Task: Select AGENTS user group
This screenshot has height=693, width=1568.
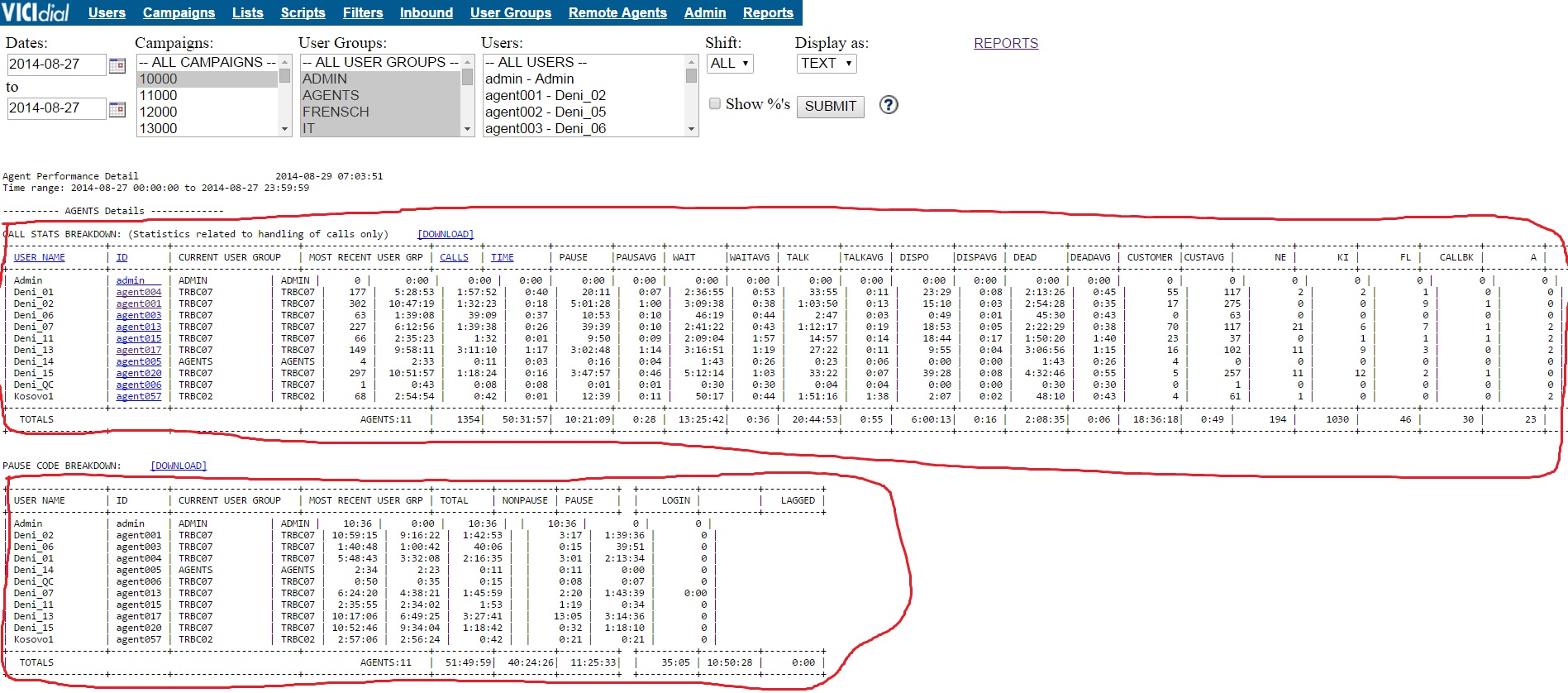Action: (x=380, y=96)
